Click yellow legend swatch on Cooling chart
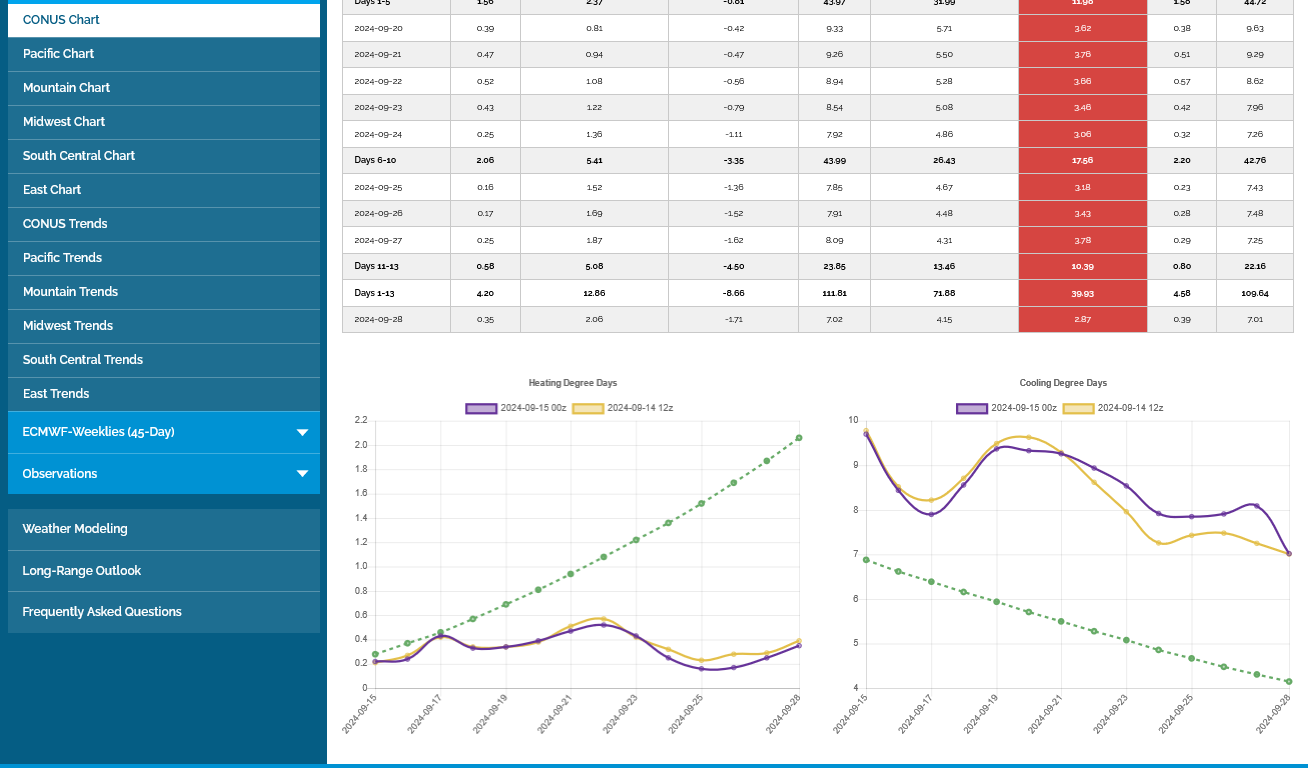The height and width of the screenshot is (768, 1308). pyautogui.click(x=1078, y=408)
